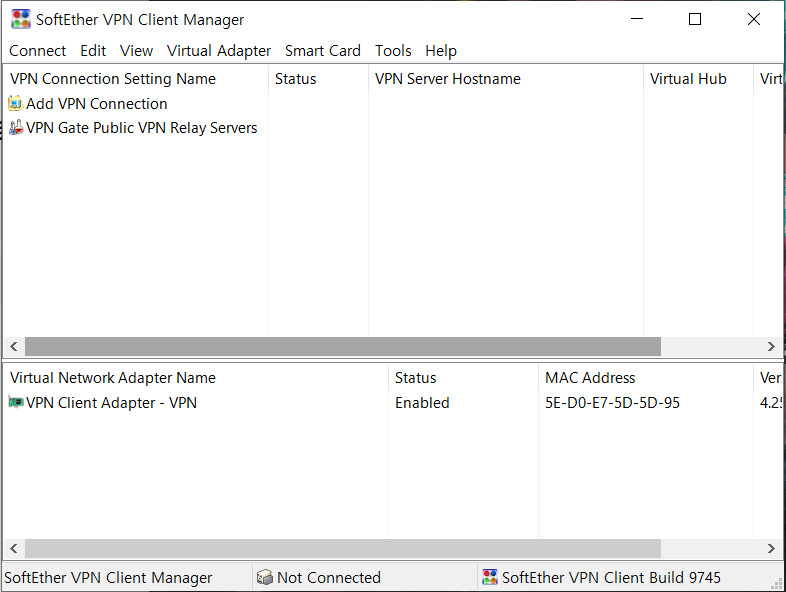Screen dimensions: 786x592
Task: Click the Add VPN Connection icon
Action: click(x=15, y=104)
